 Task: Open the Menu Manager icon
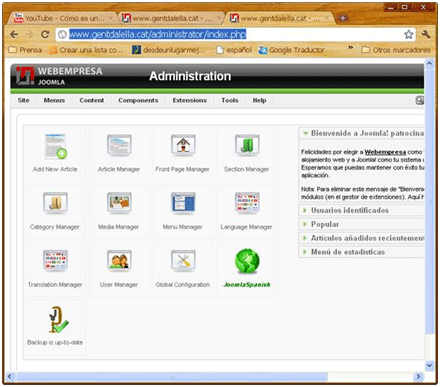point(183,203)
